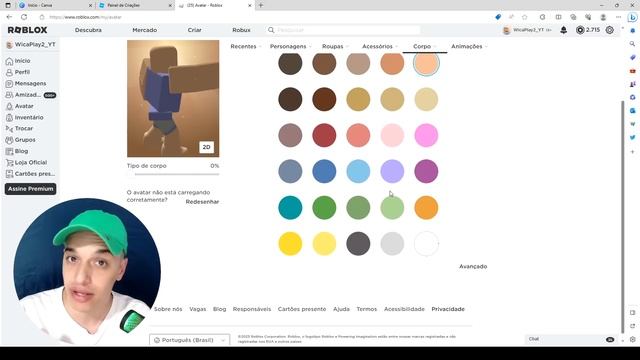Open the browser profile icon
Viewport: 640px width, 360px height.
[x=603, y=17]
